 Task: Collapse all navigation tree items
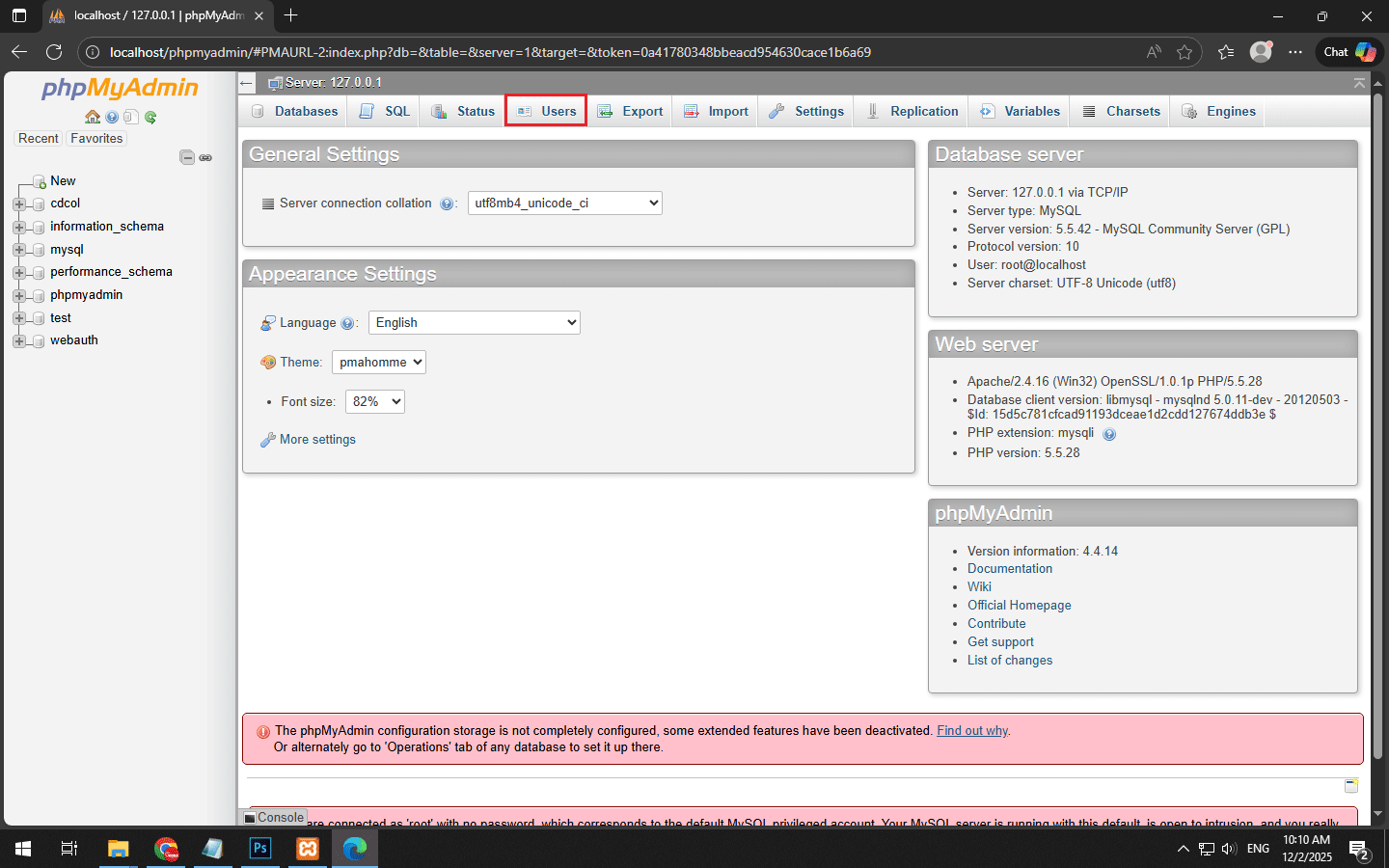pos(187,157)
